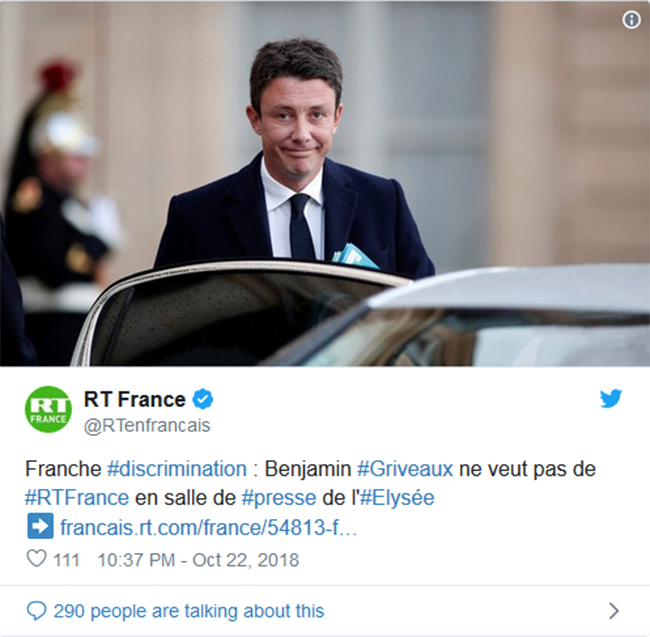650x637 pixels.
Task: Click the speech bubble reply icon
Action: tap(36, 611)
